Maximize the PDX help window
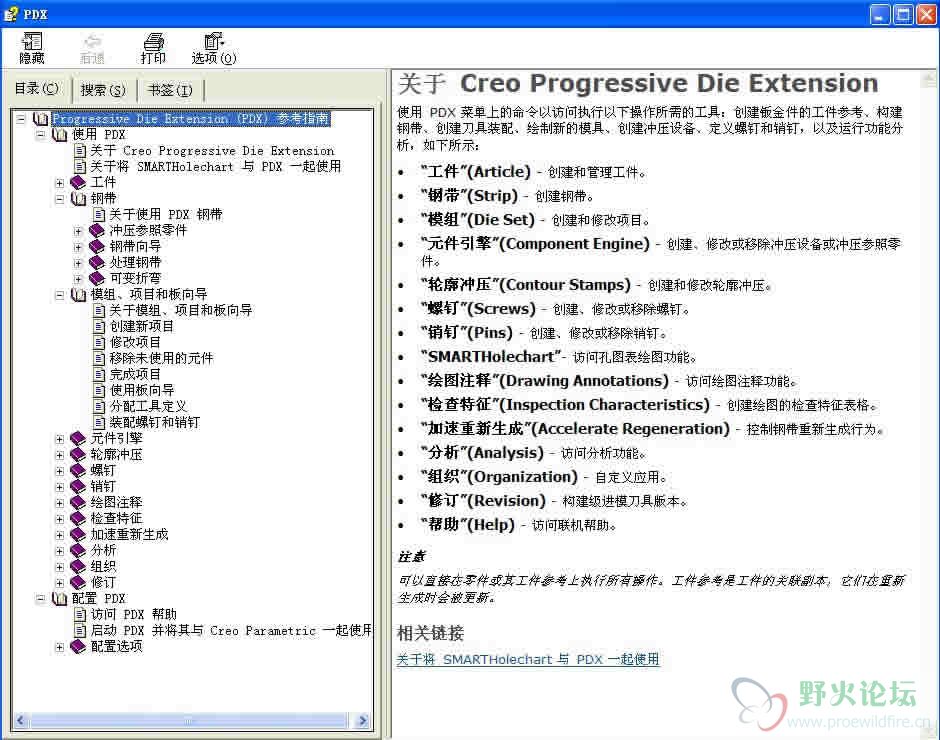 click(x=903, y=14)
